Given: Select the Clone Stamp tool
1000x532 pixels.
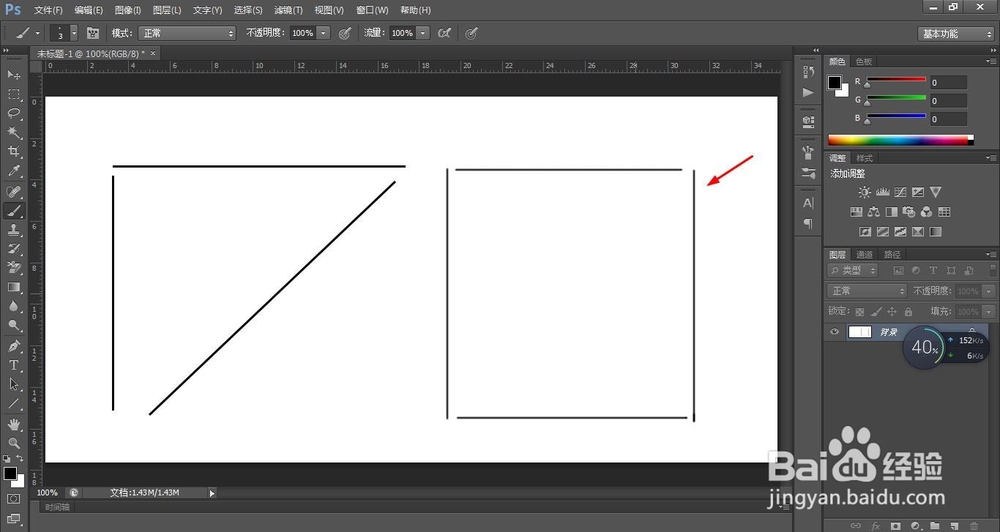Looking at the screenshot, I should [x=13, y=230].
